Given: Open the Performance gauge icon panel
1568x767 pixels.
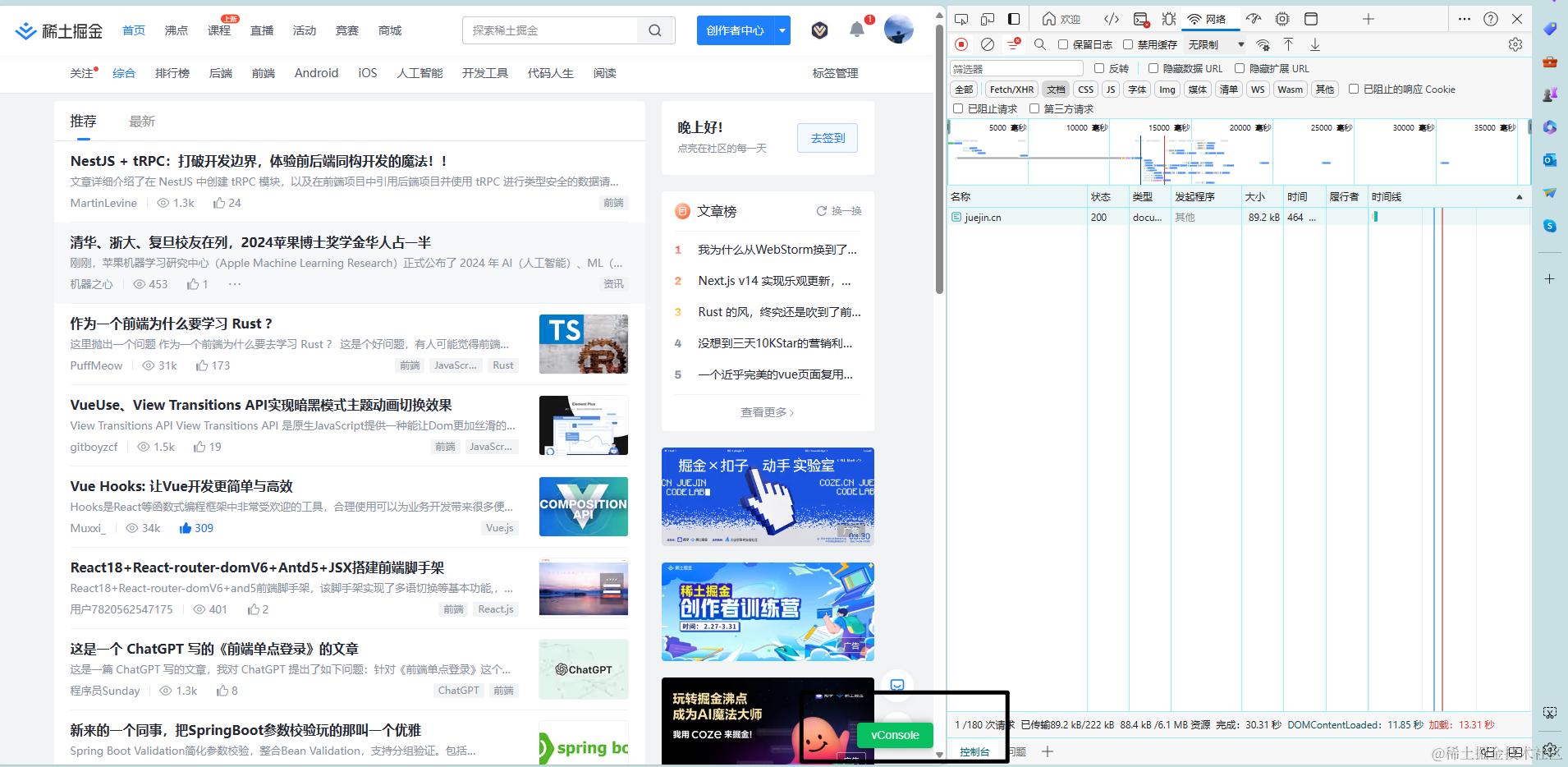Looking at the screenshot, I should tap(1254, 19).
